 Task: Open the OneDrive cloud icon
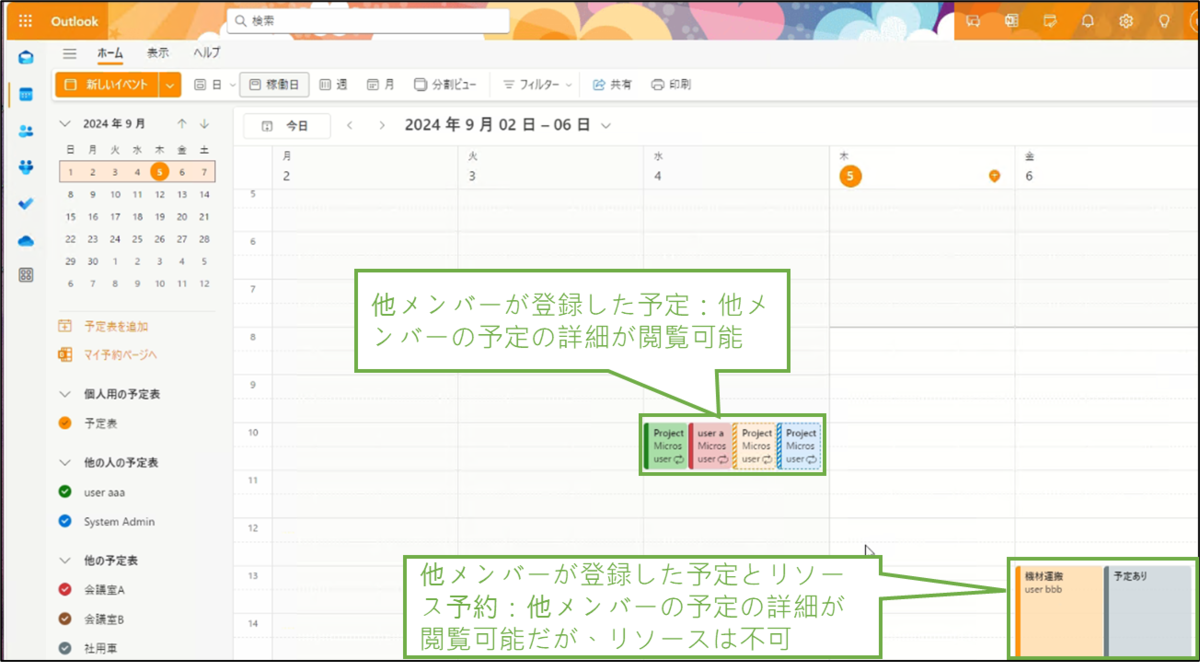pos(25,239)
